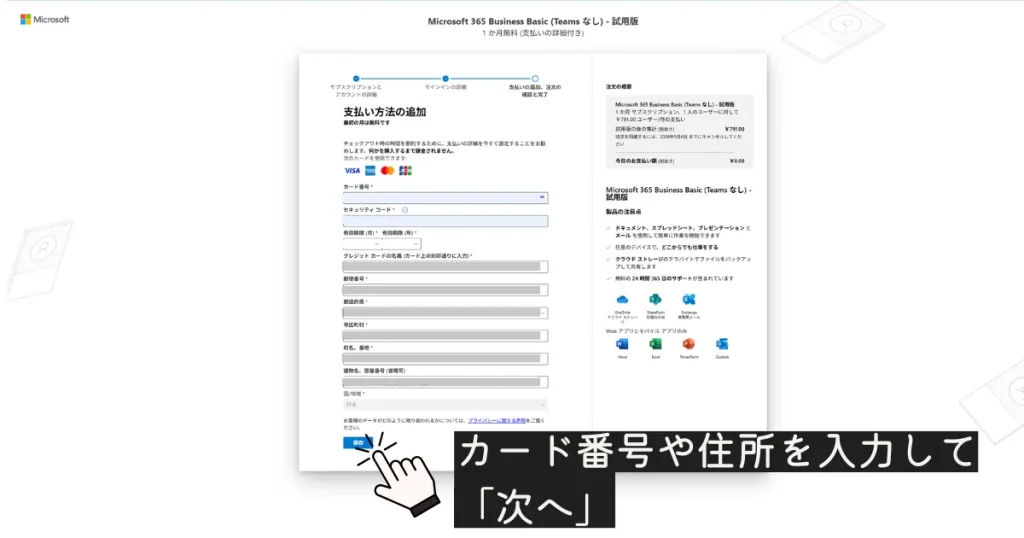Open the privacy statement link
The image size is (1024, 538).
click(x=503, y=421)
